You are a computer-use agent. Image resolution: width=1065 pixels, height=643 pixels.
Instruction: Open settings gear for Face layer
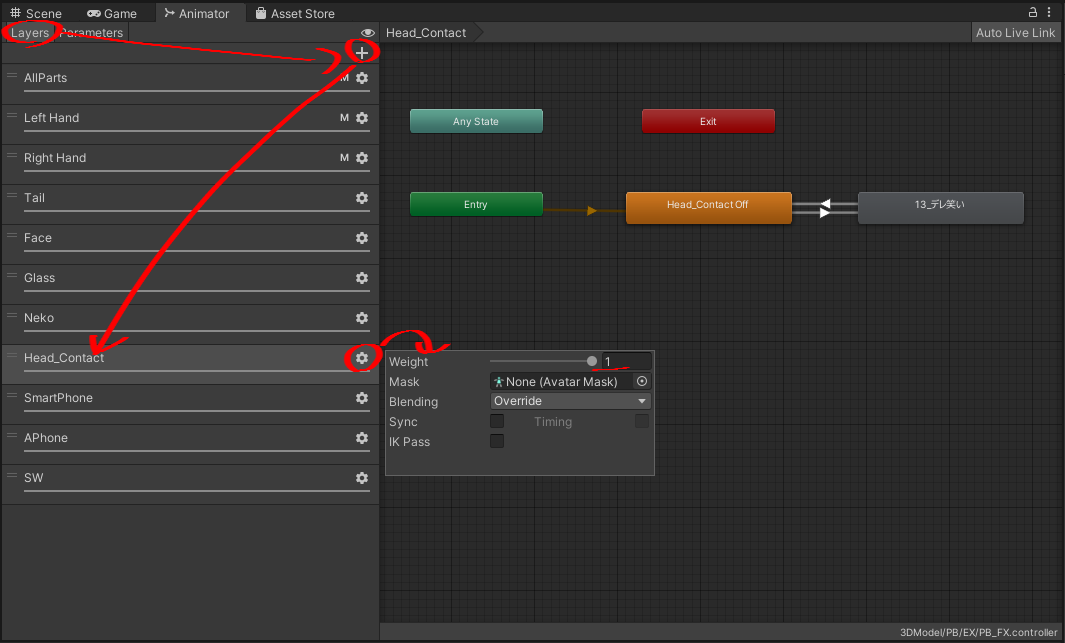[x=362, y=238]
